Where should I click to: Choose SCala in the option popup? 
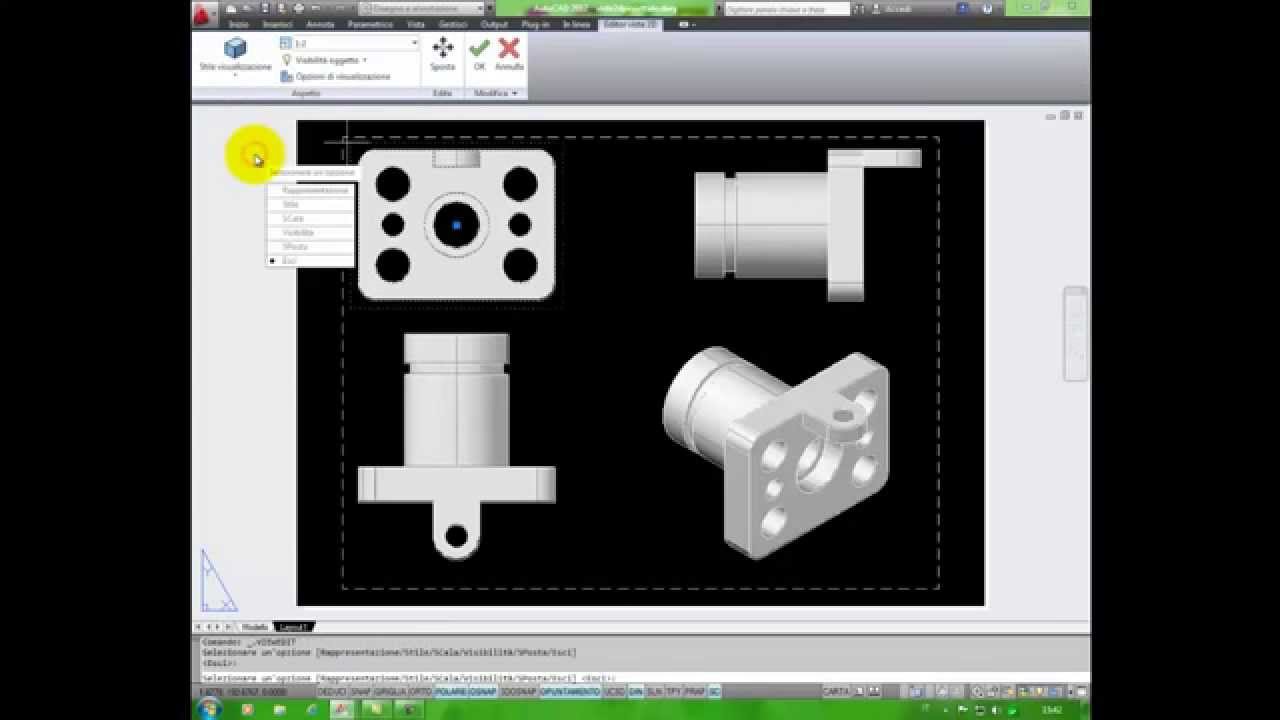coord(310,218)
